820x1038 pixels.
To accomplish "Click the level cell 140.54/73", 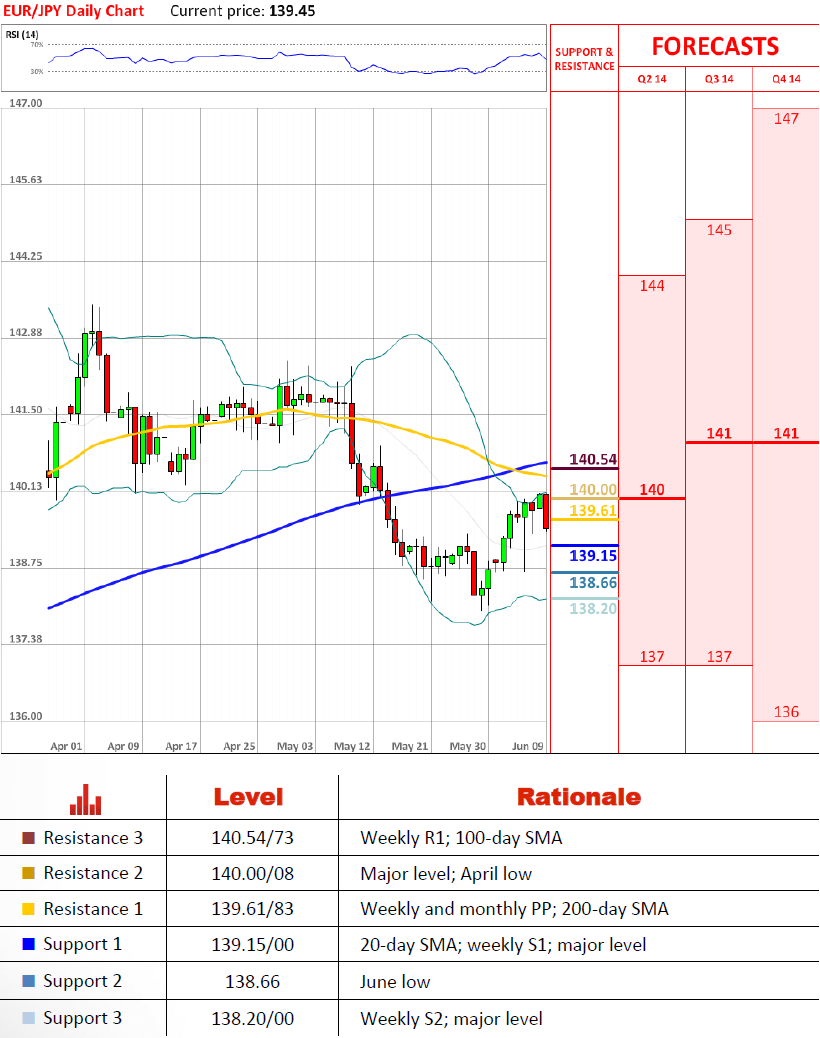I will 252,838.
